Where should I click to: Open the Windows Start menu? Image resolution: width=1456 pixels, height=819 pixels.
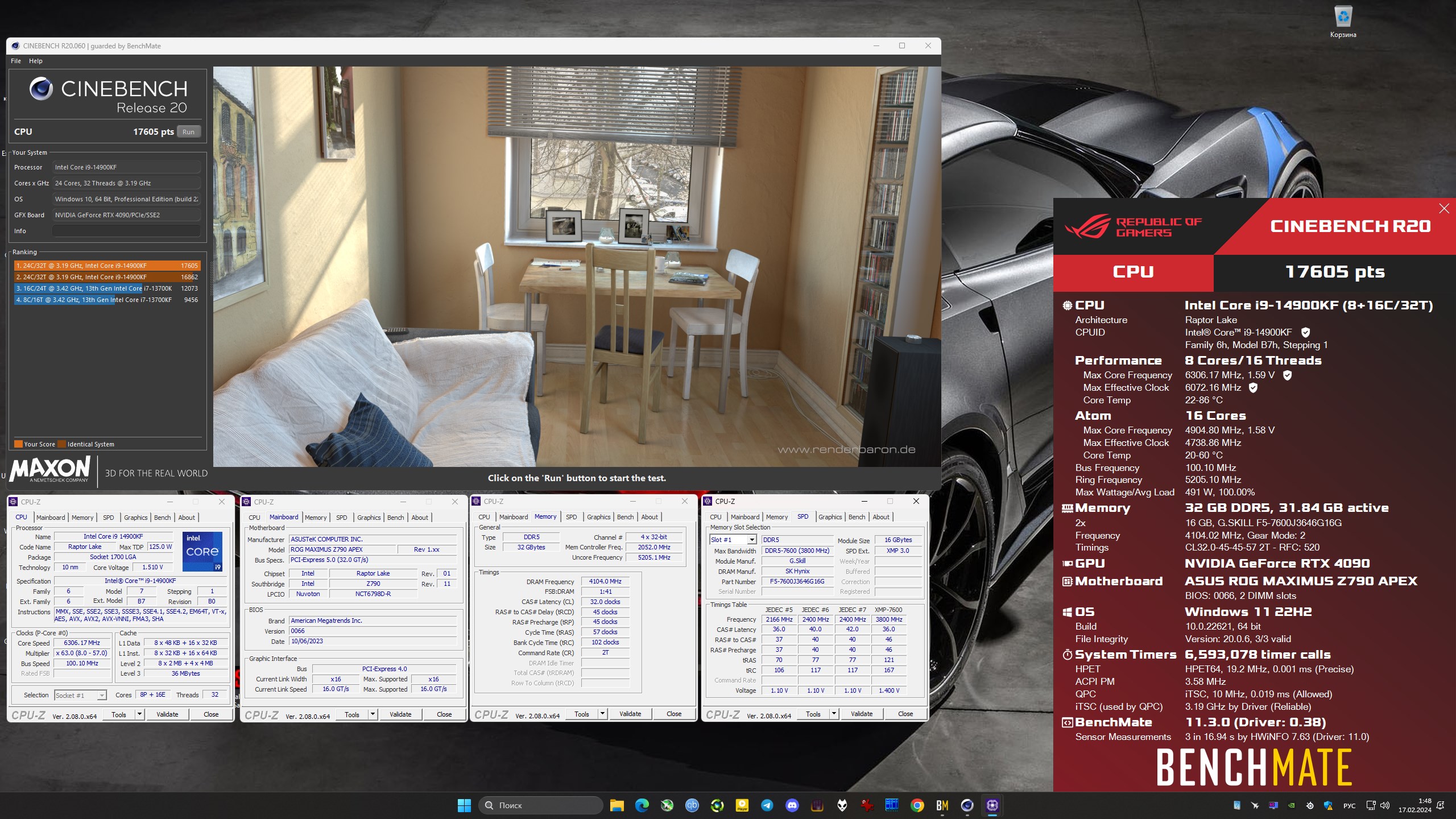coord(464,805)
